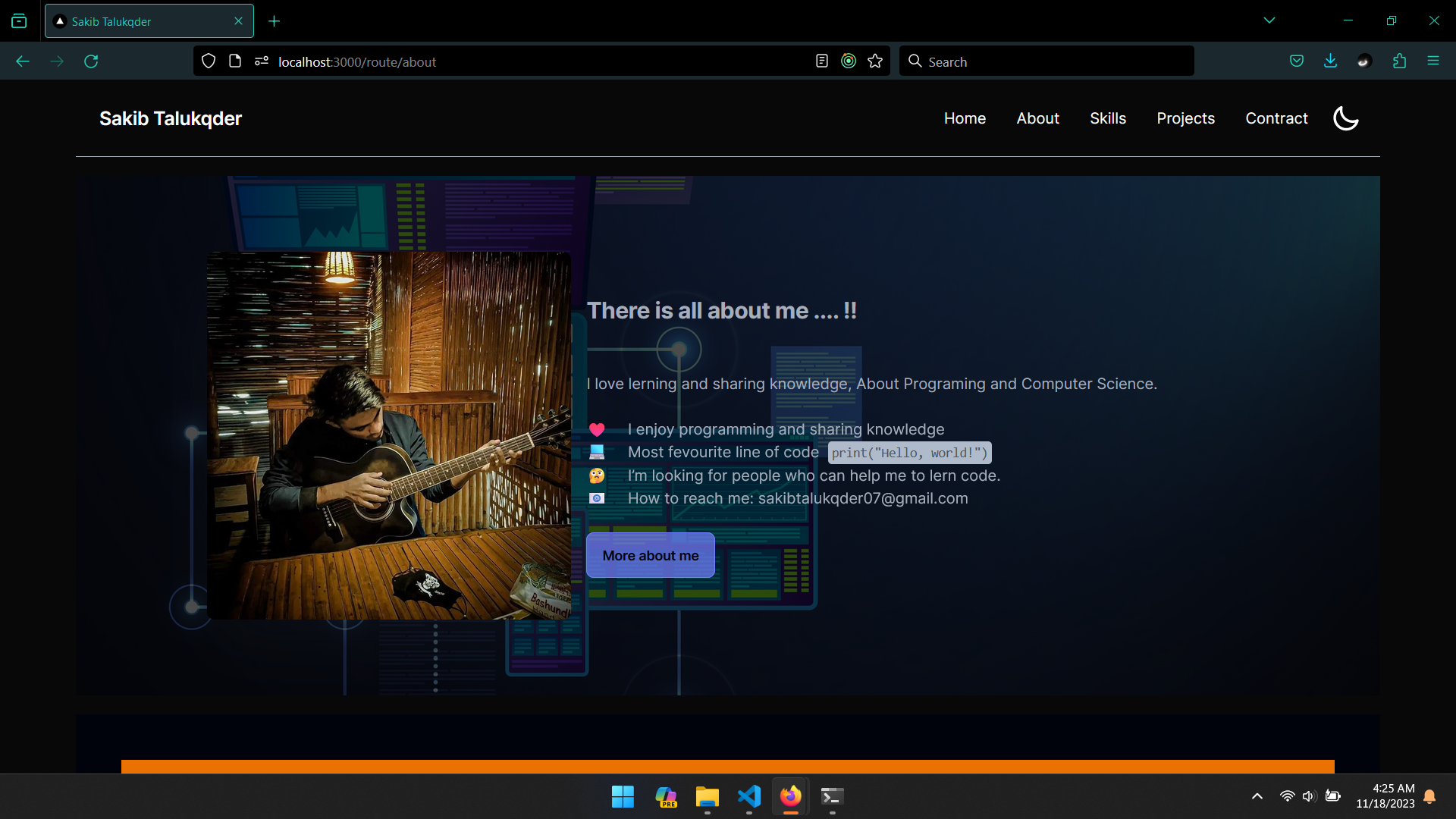
Task: Open Visual Studio Code from taskbar
Action: coord(748,796)
